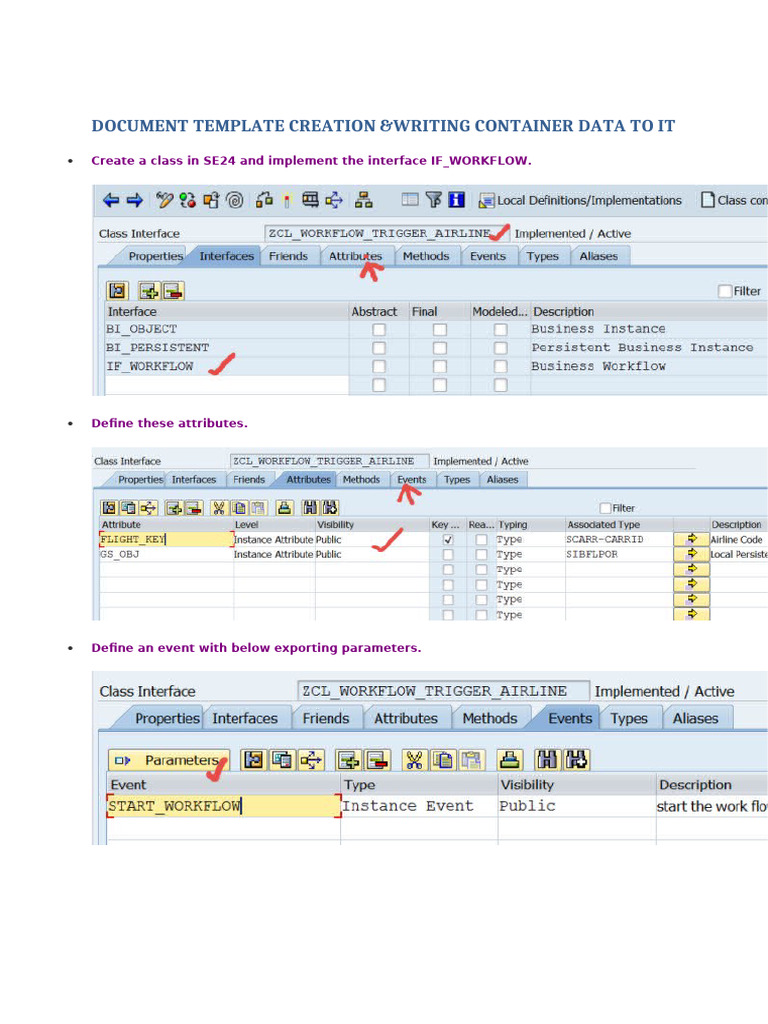
Task: Click the spiral where-used list icon
Action: point(234,200)
